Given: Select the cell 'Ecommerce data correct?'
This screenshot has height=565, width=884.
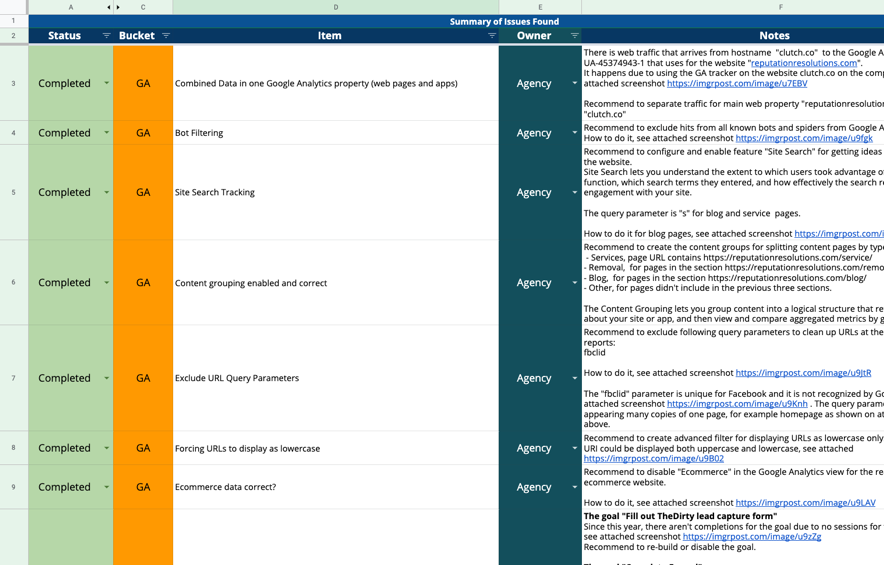Looking at the screenshot, I should coord(335,487).
